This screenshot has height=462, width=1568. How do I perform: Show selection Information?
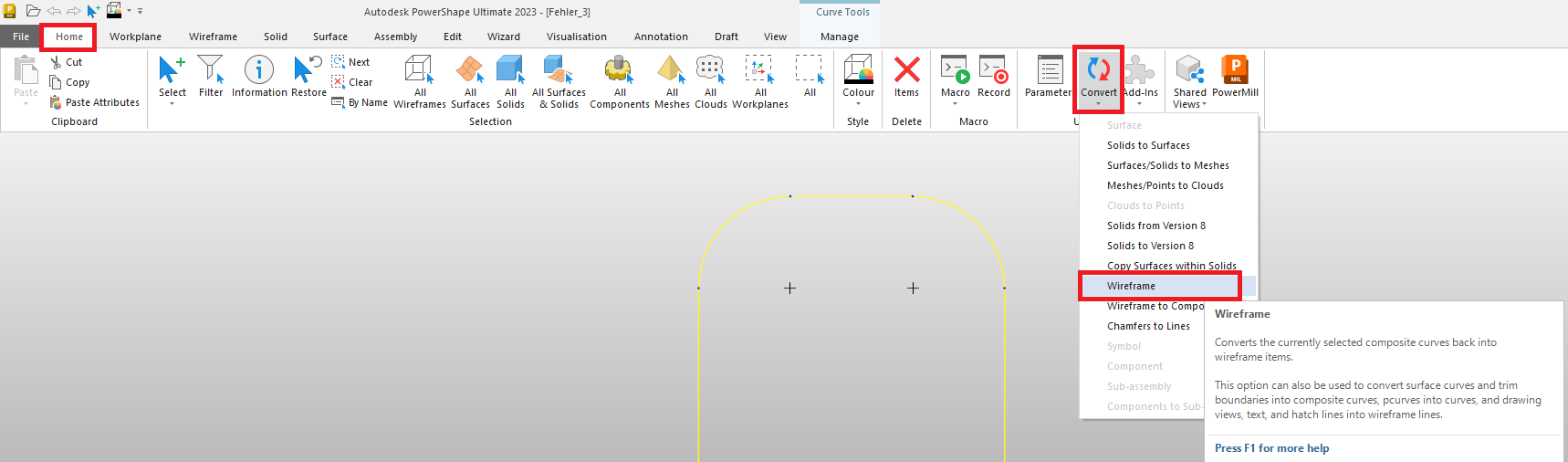[259, 76]
